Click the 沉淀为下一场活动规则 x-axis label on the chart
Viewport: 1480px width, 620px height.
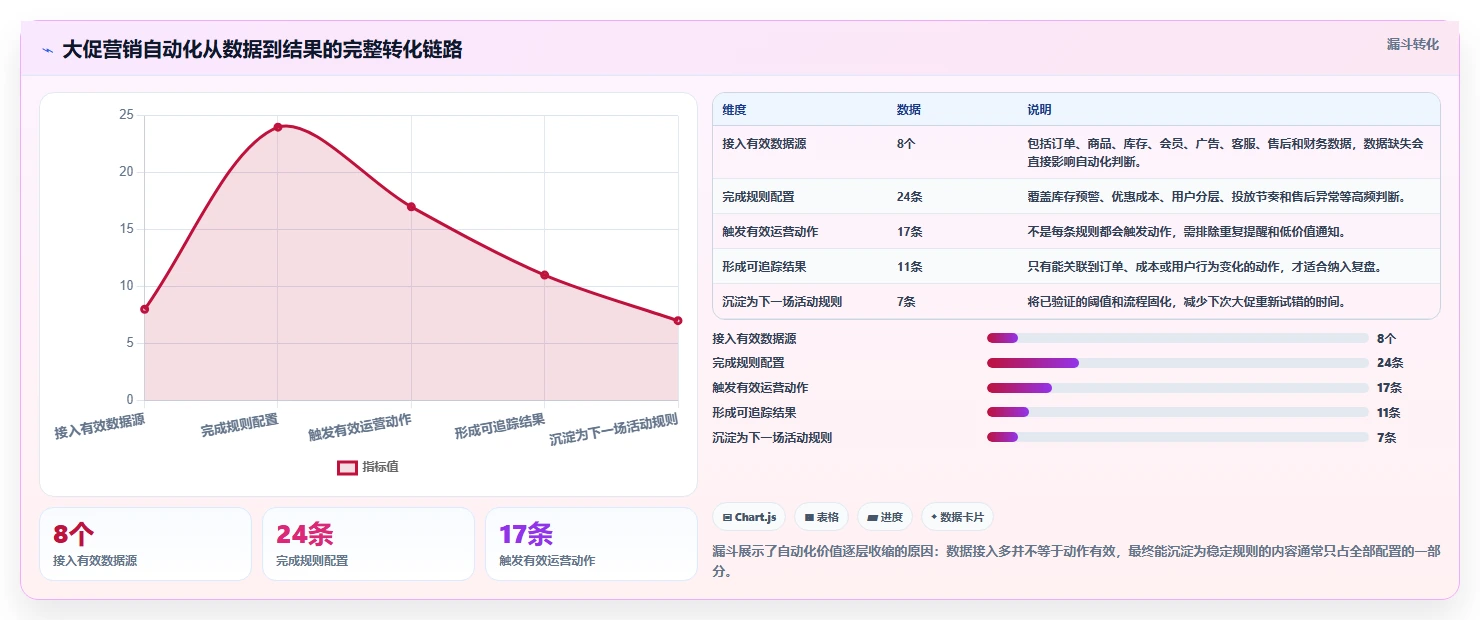click(614, 430)
